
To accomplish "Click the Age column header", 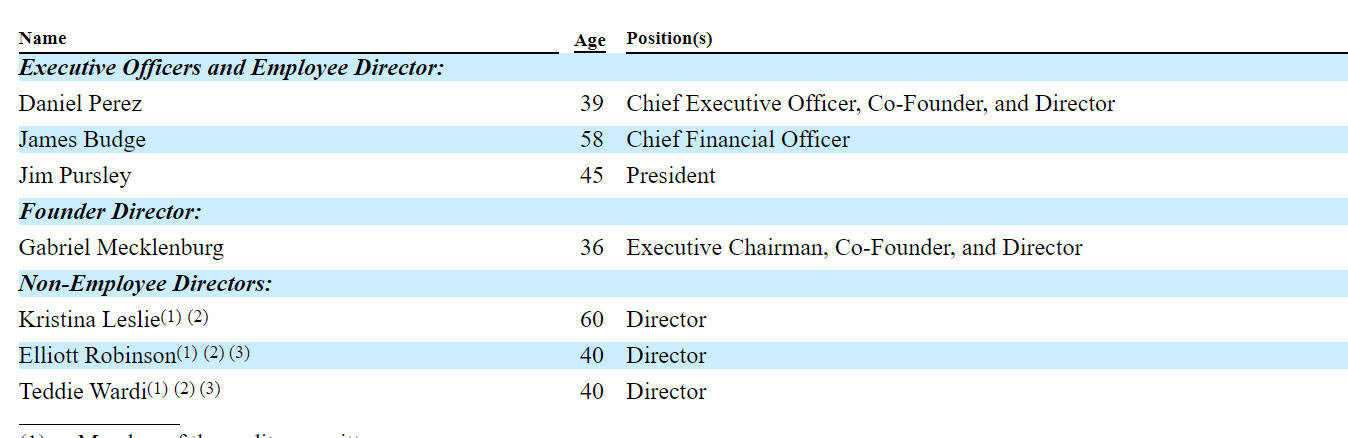I will (589, 40).
